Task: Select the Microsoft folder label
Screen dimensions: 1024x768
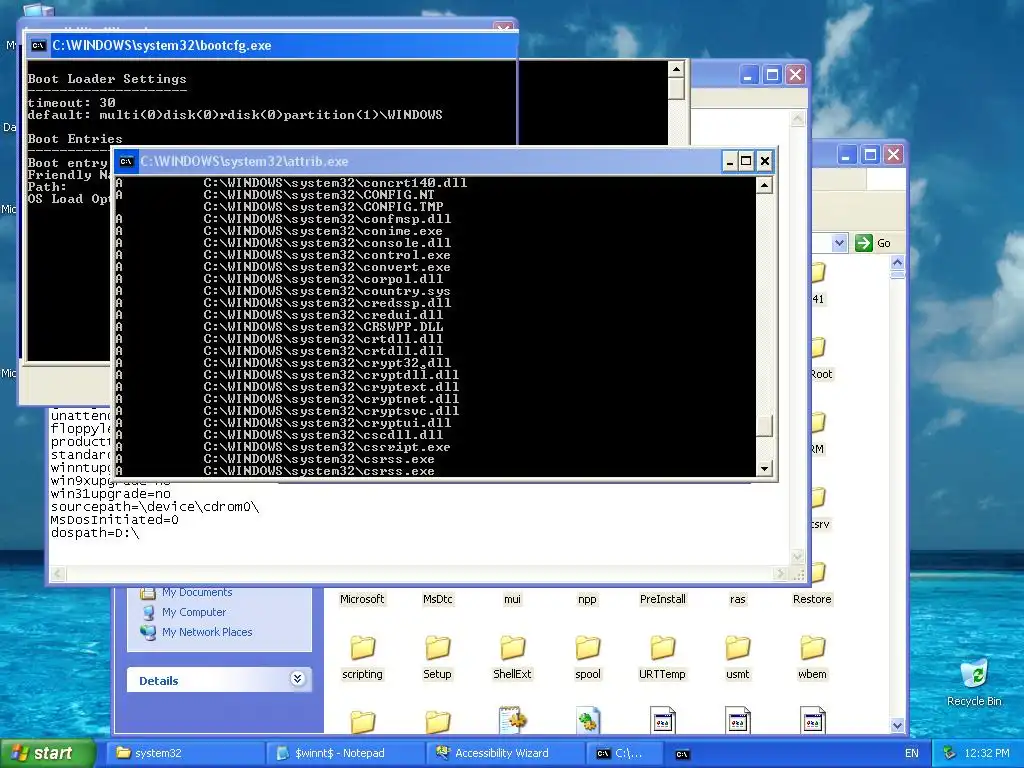Action: pyautogui.click(x=362, y=600)
